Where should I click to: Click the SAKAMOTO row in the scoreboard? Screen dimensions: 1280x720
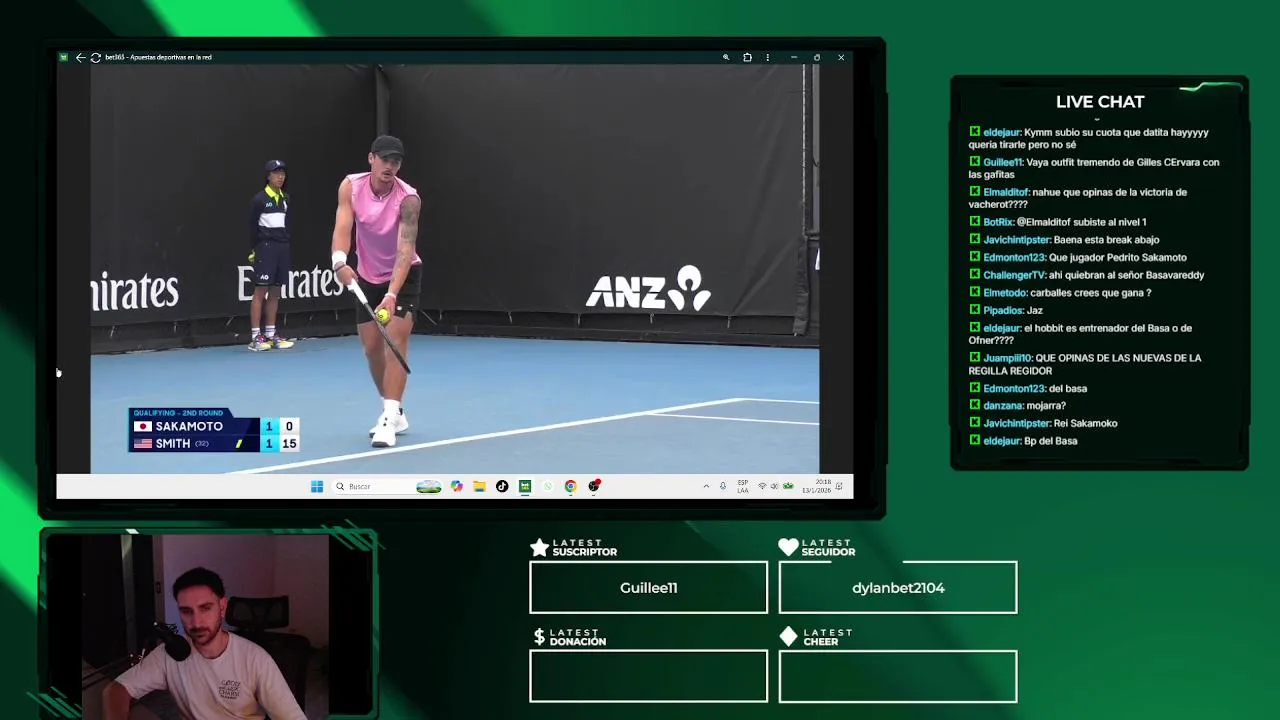click(214, 426)
